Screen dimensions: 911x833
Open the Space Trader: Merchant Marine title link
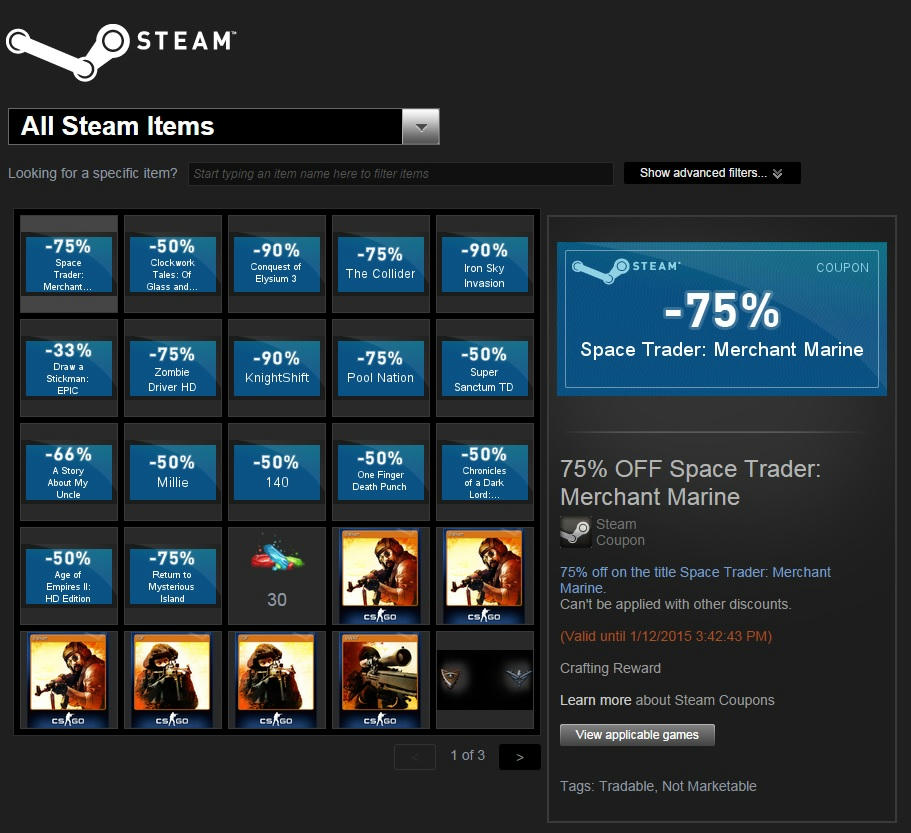(695, 580)
